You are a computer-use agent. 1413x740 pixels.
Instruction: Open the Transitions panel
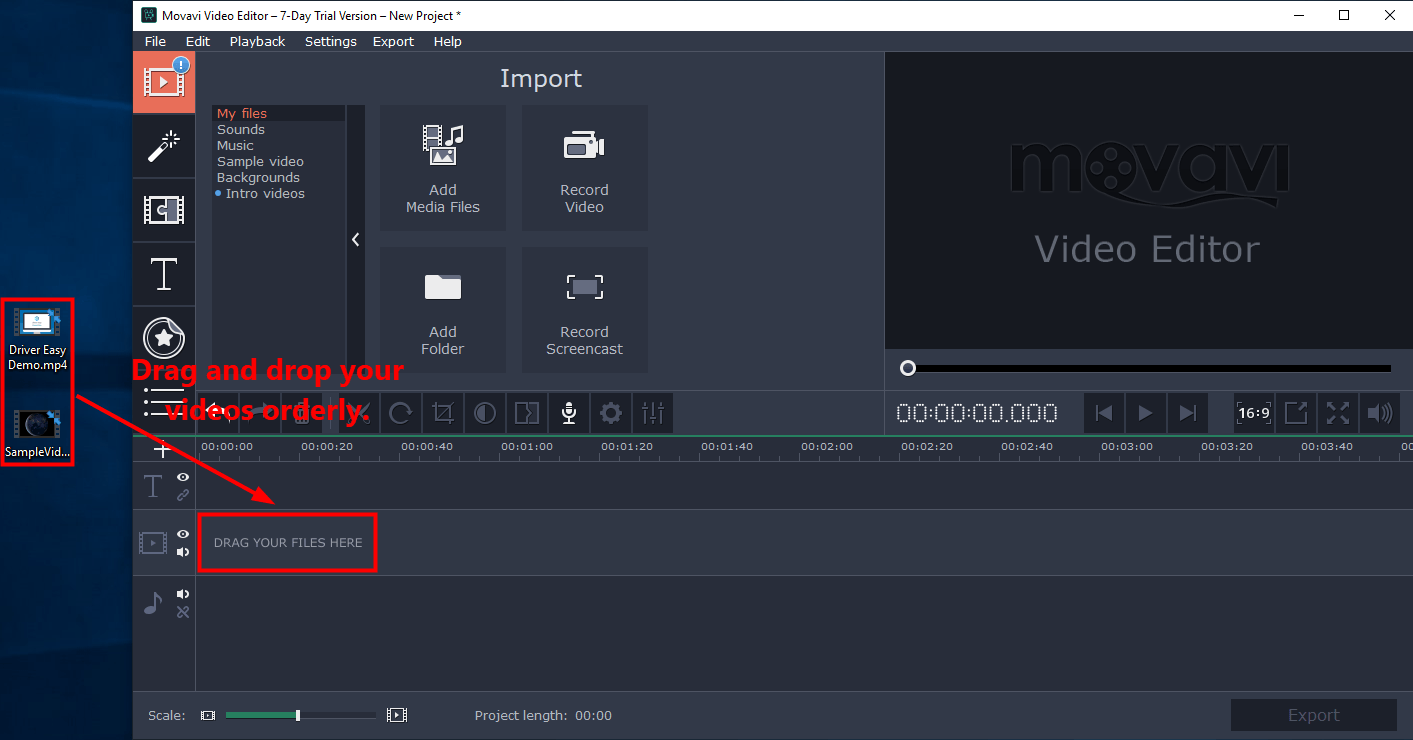[x=164, y=211]
